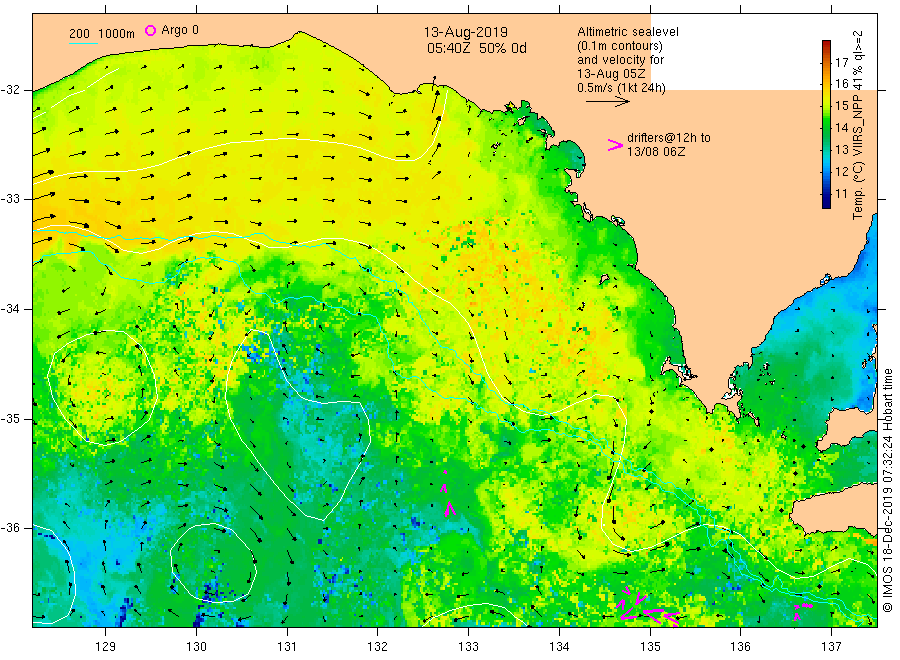Screen dimensions: 900x660
Task: Click the 17 value on colorbar
Action: coord(841,63)
